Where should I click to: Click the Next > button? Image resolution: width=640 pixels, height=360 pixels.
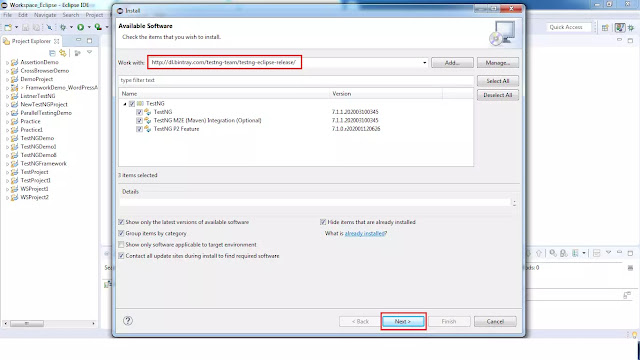pyautogui.click(x=403, y=322)
